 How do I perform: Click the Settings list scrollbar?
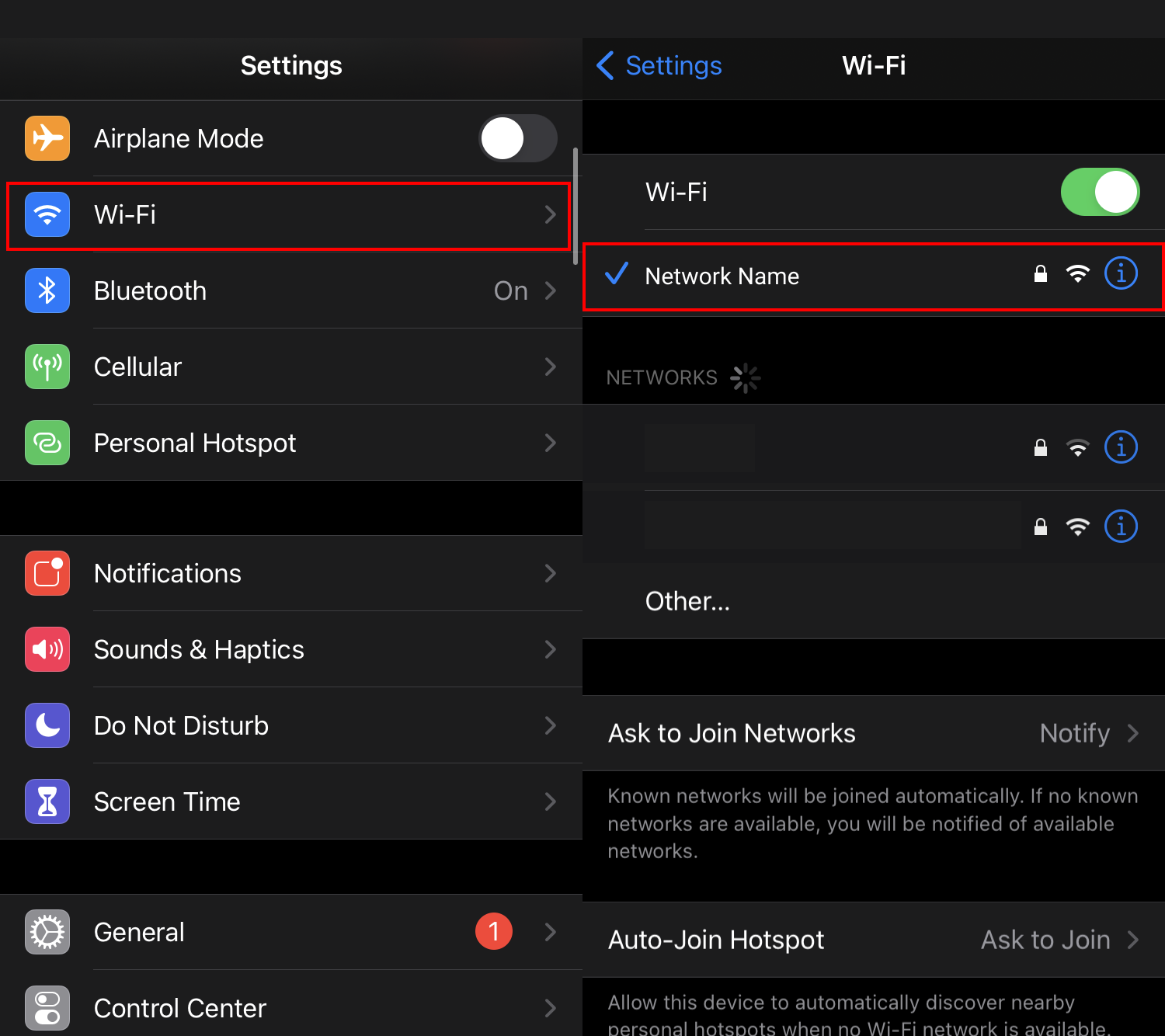point(576,206)
